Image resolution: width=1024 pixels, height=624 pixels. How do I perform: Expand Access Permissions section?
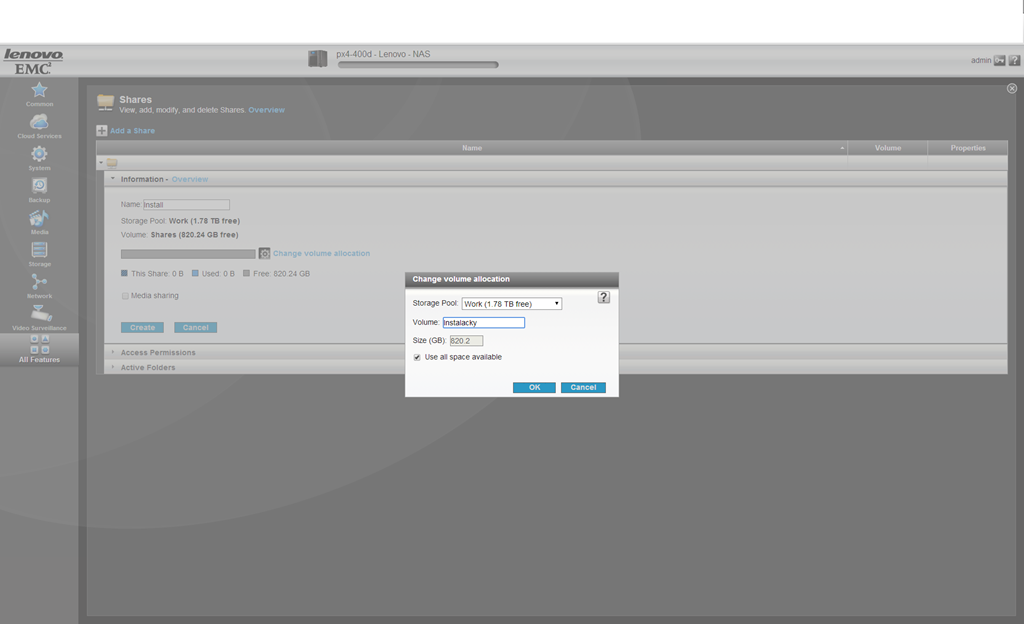coord(158,353)
